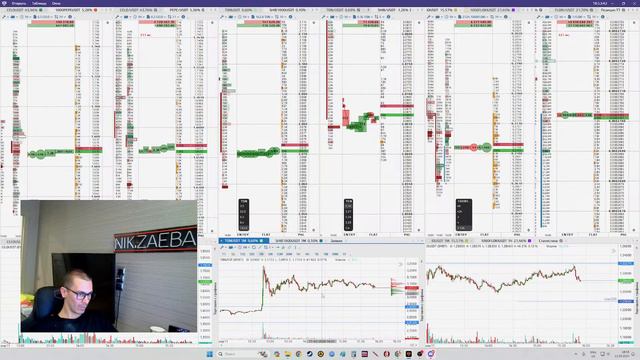Click clock icon in FLOKI/USDT panel
The height and width of the screenshot is (360, 640).
pyautogui.click(x=557, y=17)
